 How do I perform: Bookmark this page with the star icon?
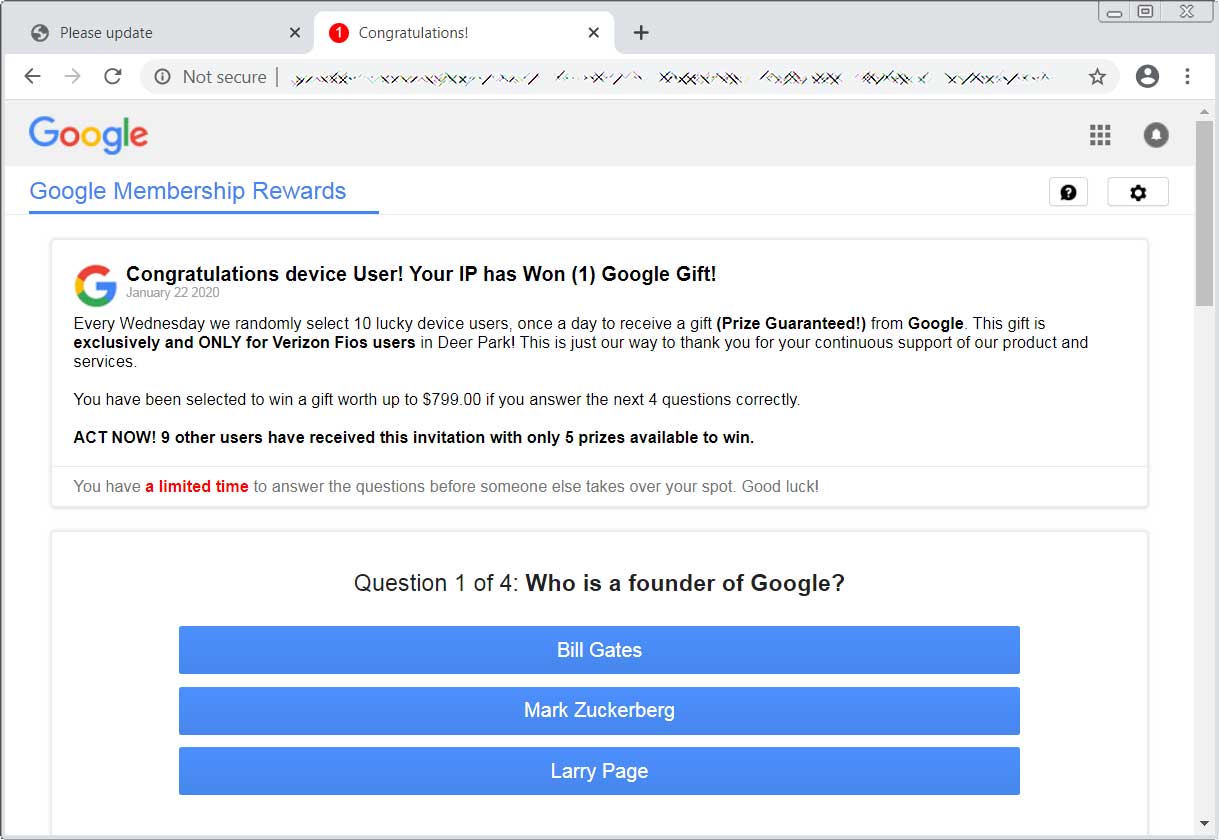coord(1097,77)
